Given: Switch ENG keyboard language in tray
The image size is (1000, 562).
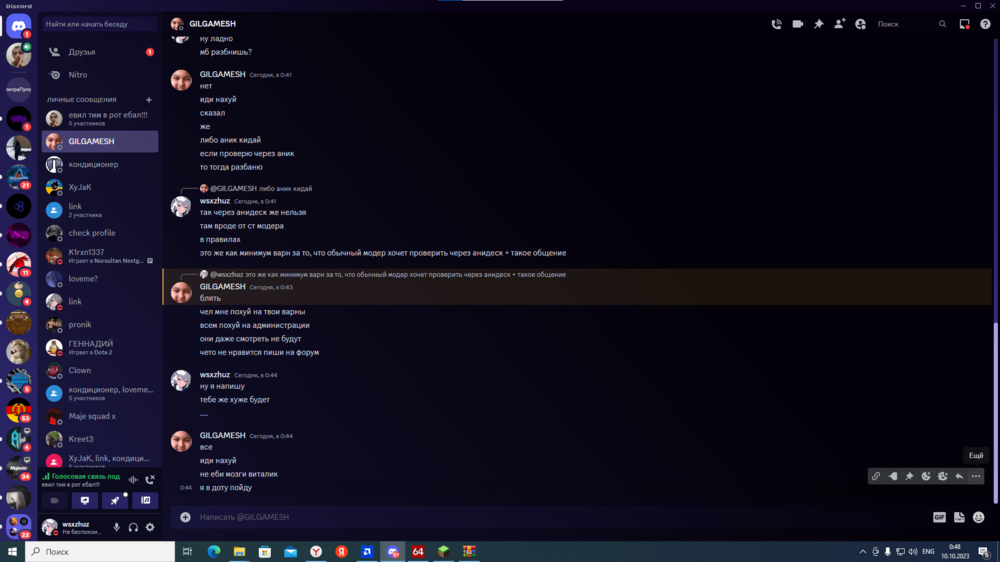Looking at the screenshot, I should click(928, 552).
